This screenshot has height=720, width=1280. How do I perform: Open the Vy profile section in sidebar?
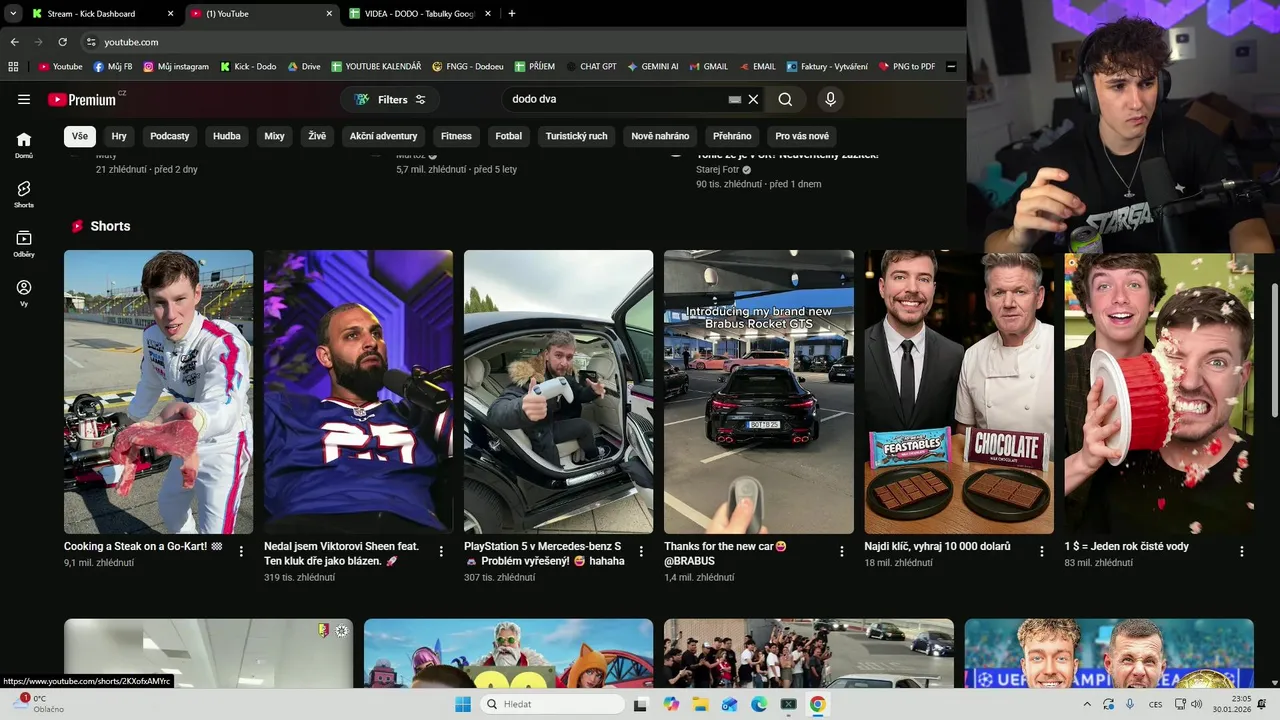tap(24, 293)
